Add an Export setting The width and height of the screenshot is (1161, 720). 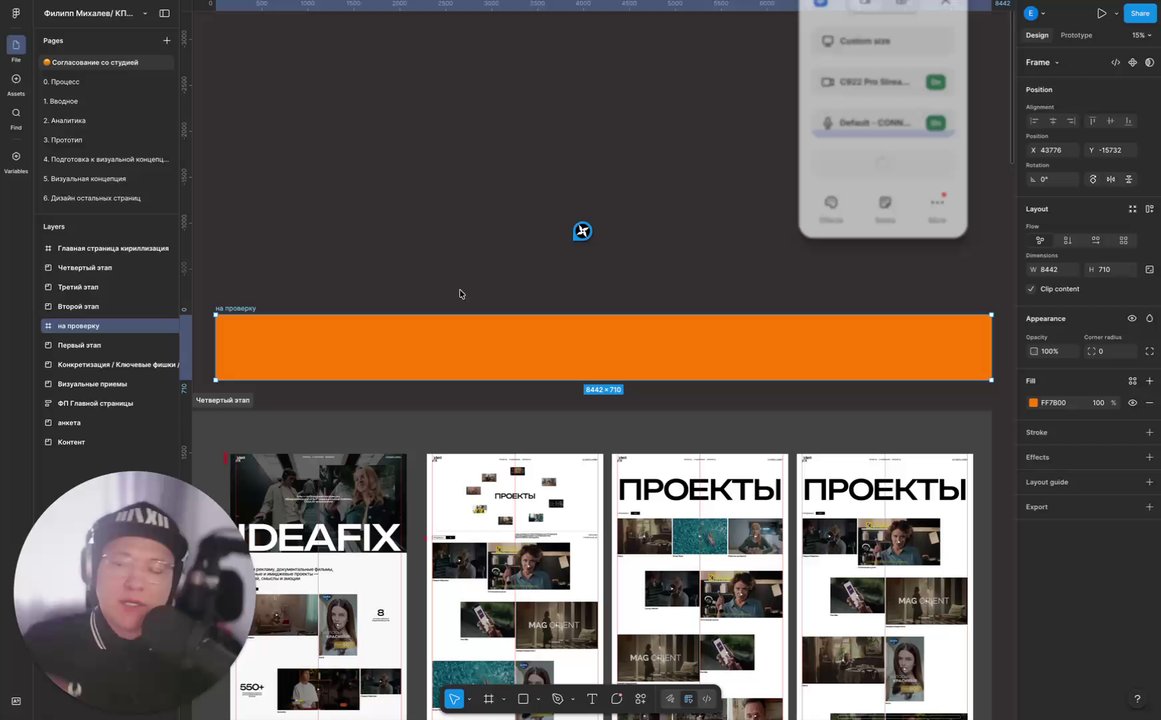(x=1149, y=507)
